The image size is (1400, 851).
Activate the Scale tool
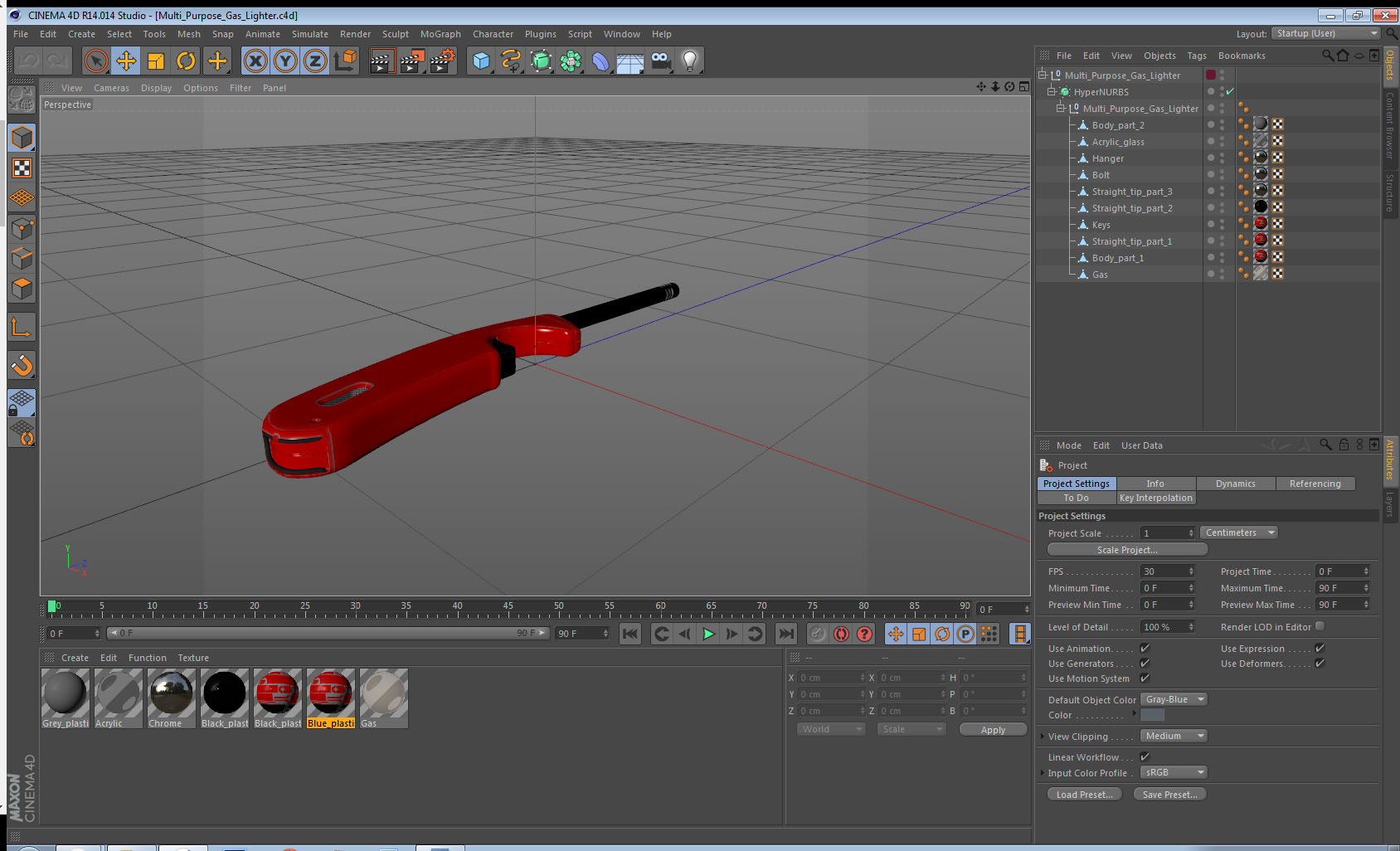(156, 61)
